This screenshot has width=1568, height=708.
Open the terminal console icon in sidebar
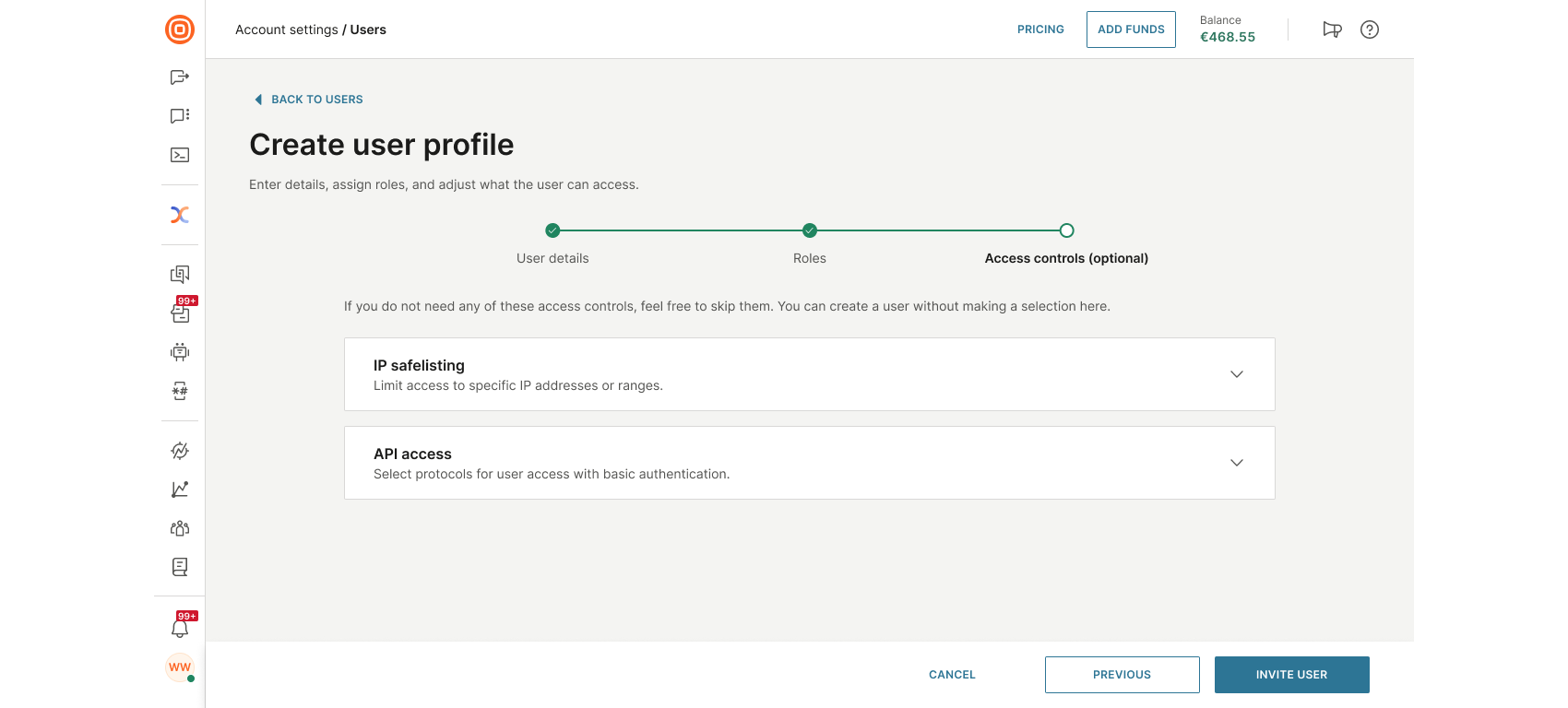pos(180,155)
